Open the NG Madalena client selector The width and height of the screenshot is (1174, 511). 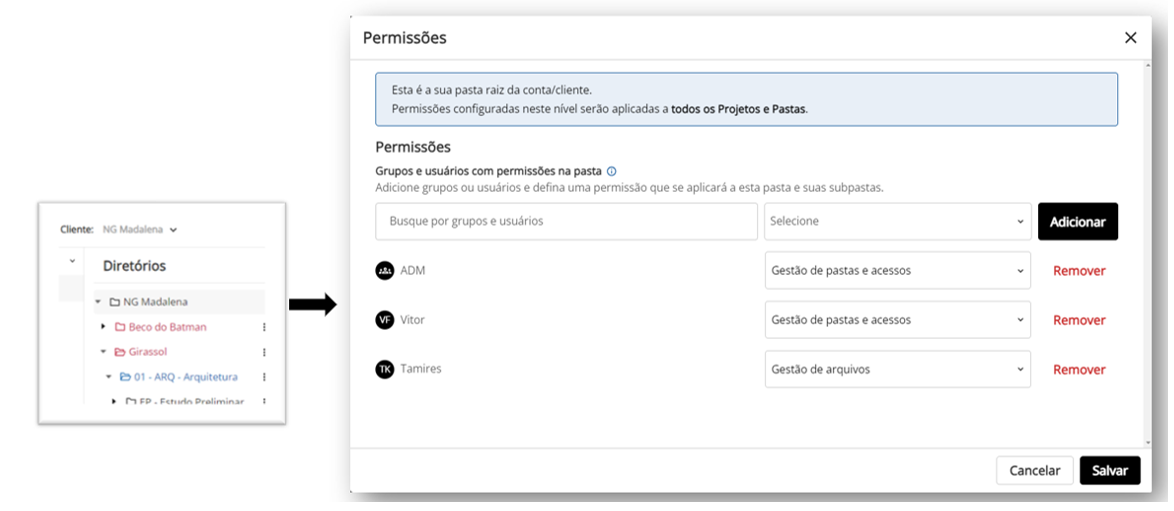tap(139, 230)
